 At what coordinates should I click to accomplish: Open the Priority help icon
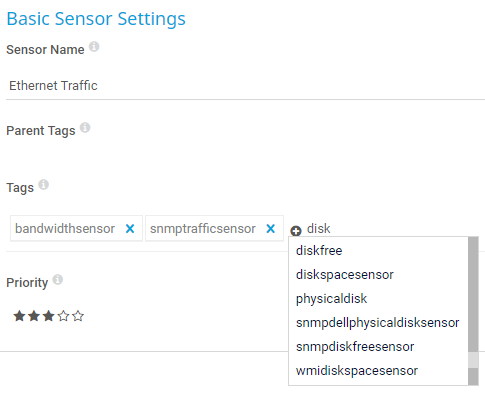click(x=58, y=280)
